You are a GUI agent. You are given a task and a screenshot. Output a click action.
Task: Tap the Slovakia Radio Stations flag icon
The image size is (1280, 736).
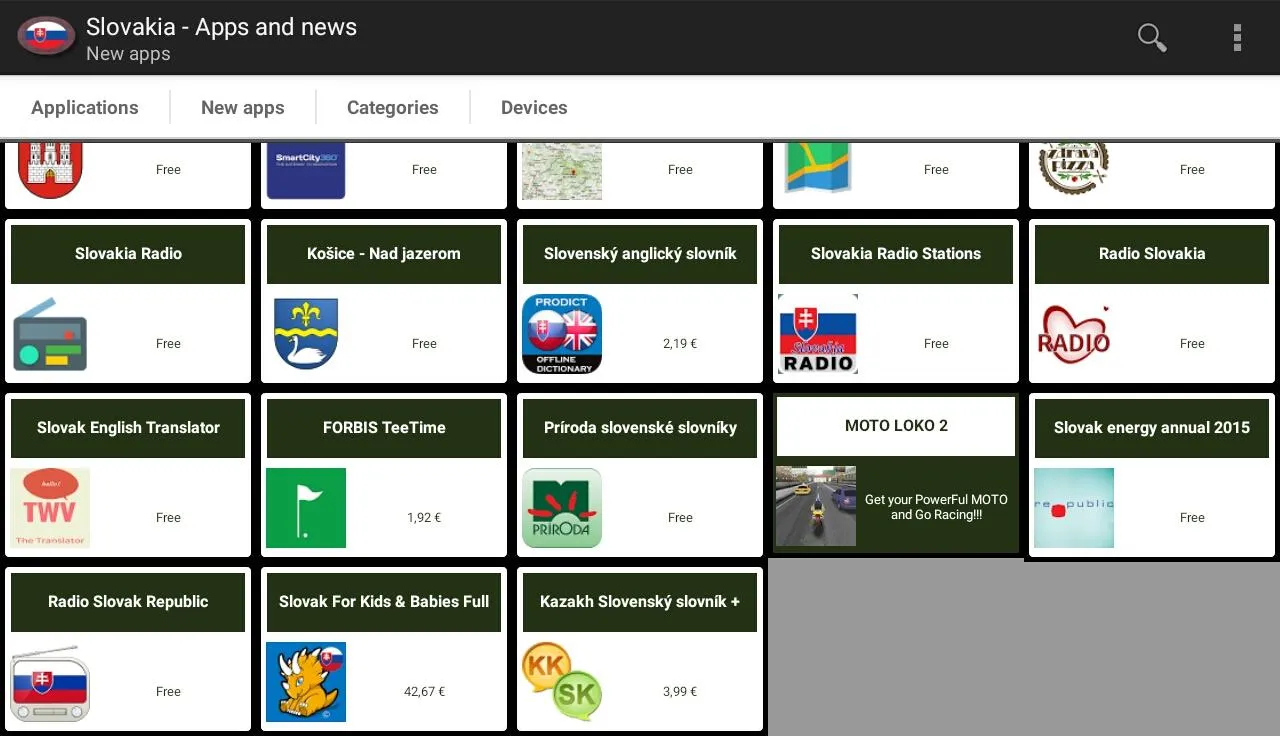click(818, 334)
